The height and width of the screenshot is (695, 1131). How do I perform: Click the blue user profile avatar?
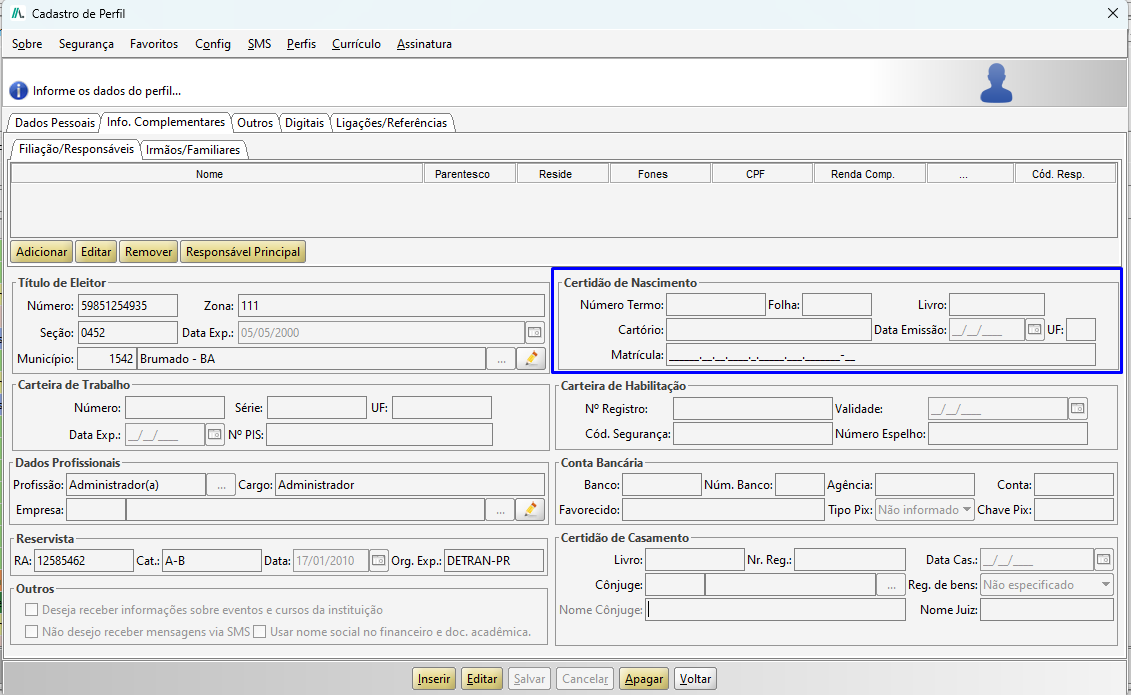point(996,83)
